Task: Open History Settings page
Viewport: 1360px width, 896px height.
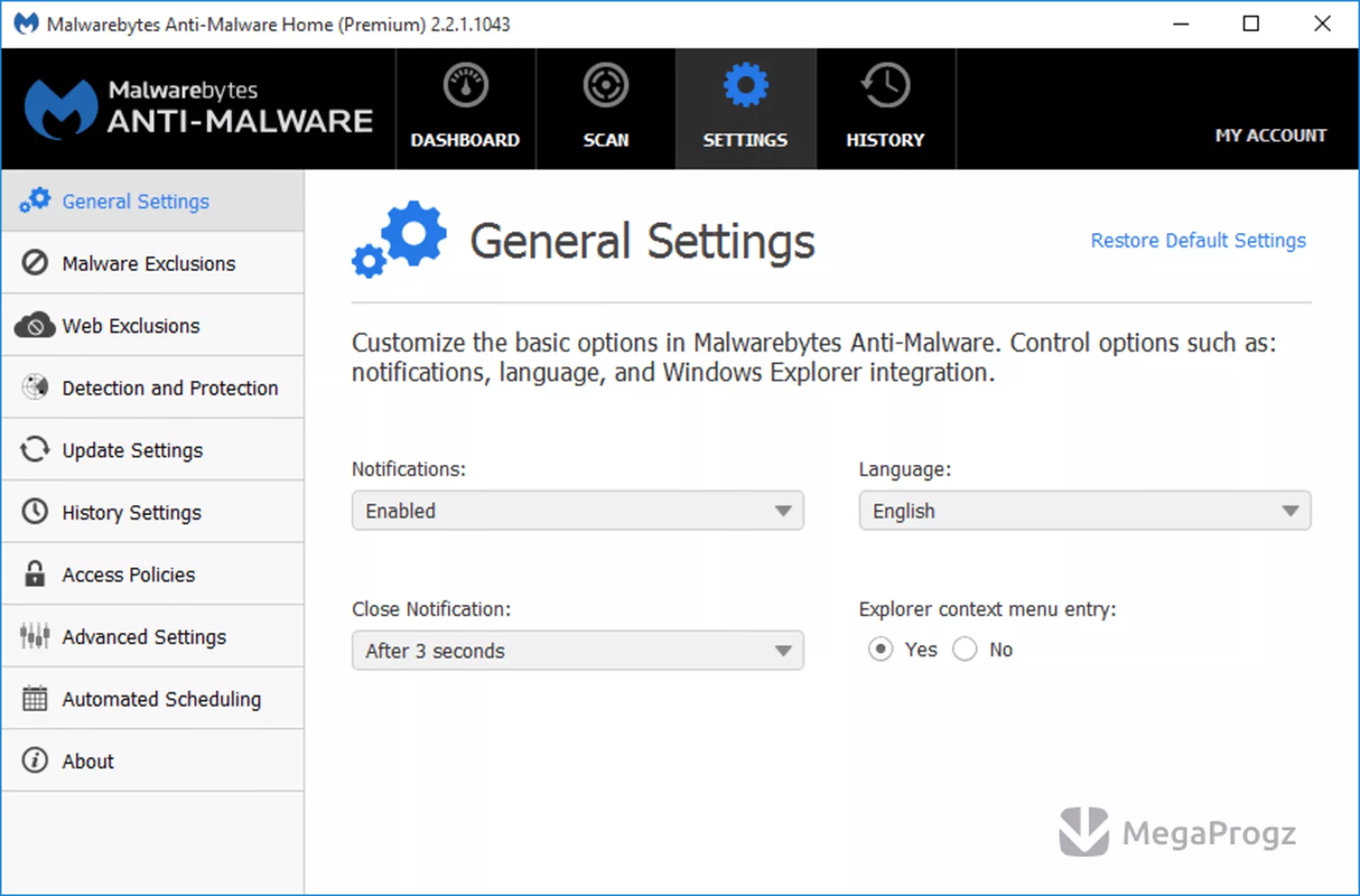Action: pyautogui.click(x=153, y=511)
